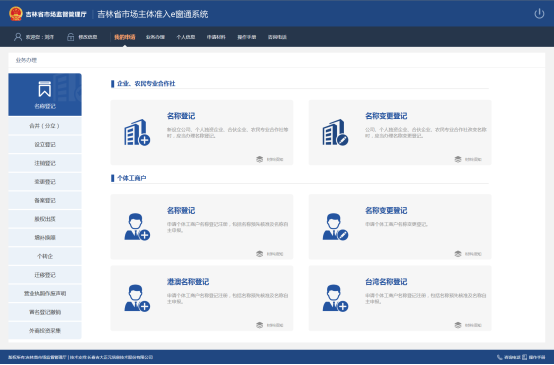Screen dimensions: 554x365
Task: Click welcome username text in navigation bar
Action: pyautogui.click(x=40, y=37)
